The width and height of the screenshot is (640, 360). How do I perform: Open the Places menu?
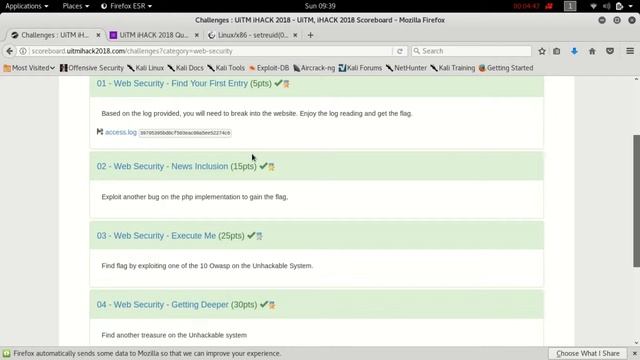pyautogui.click(x=76, y=6)
